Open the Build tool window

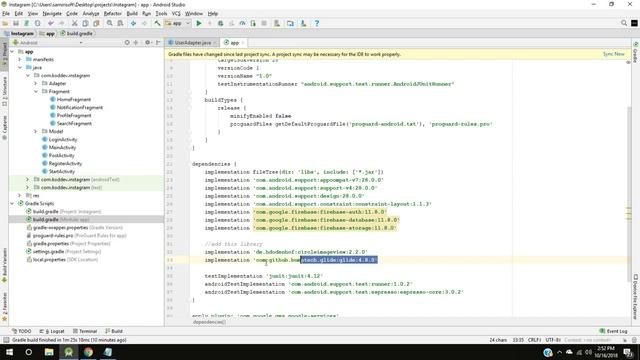pos(114,331)
